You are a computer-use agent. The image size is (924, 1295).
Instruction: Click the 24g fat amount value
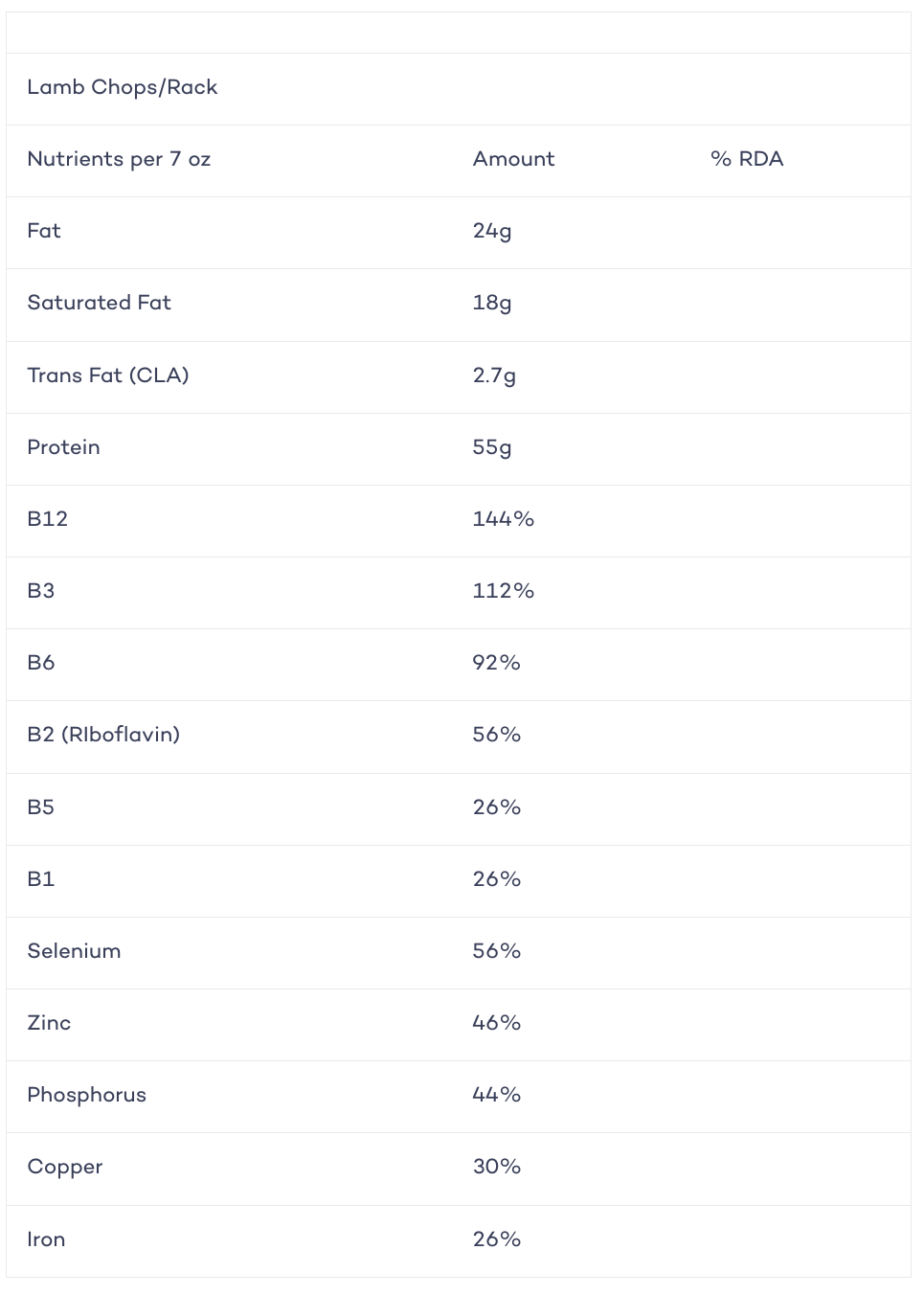click(492, 232)
